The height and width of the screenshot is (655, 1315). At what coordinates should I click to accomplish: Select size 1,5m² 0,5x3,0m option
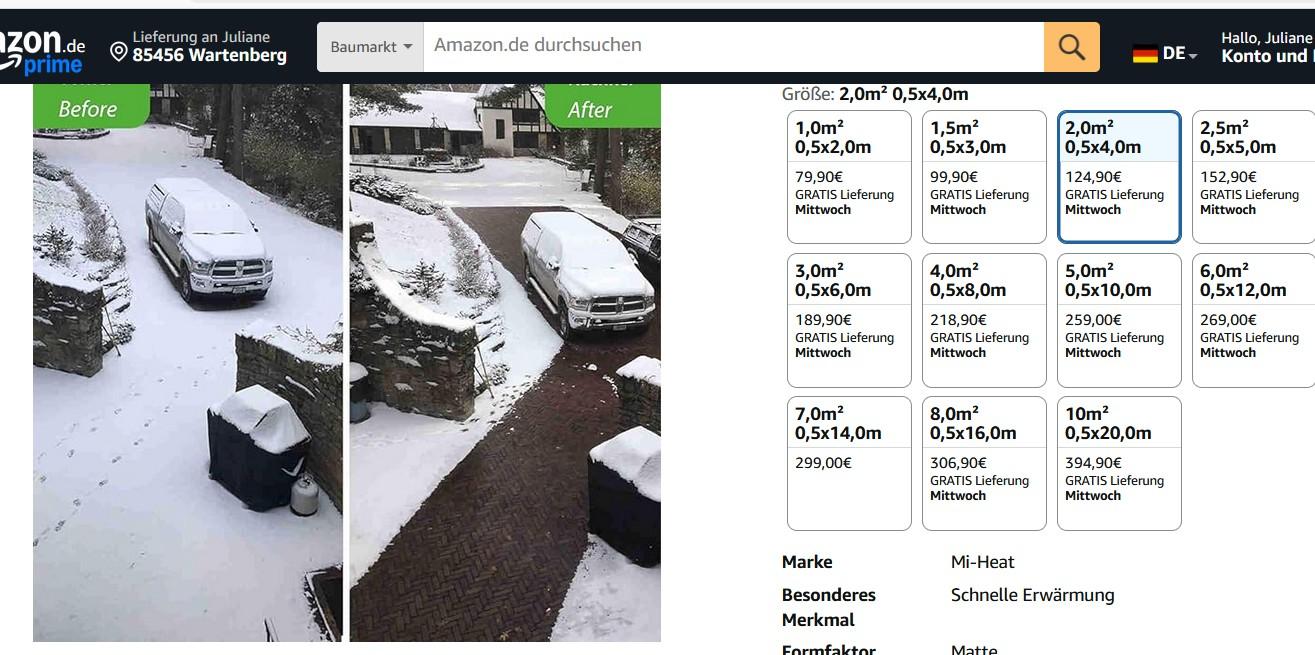pos(984,177)
